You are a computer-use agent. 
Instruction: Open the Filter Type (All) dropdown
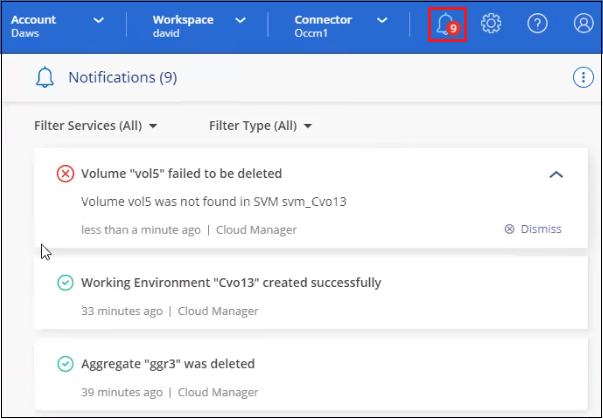point(261,126)
